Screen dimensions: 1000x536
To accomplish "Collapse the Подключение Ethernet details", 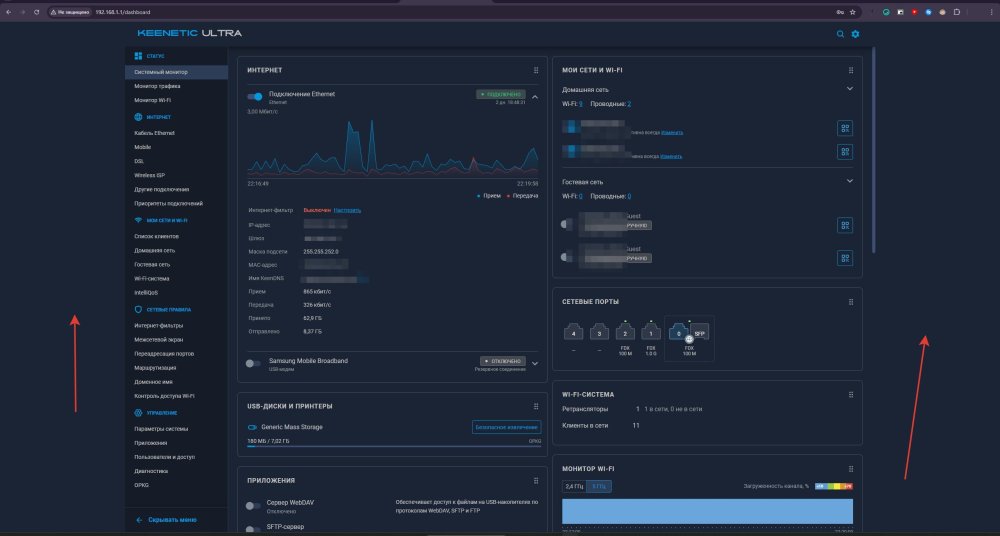I will pyautogui.click(x=535, y=97).
